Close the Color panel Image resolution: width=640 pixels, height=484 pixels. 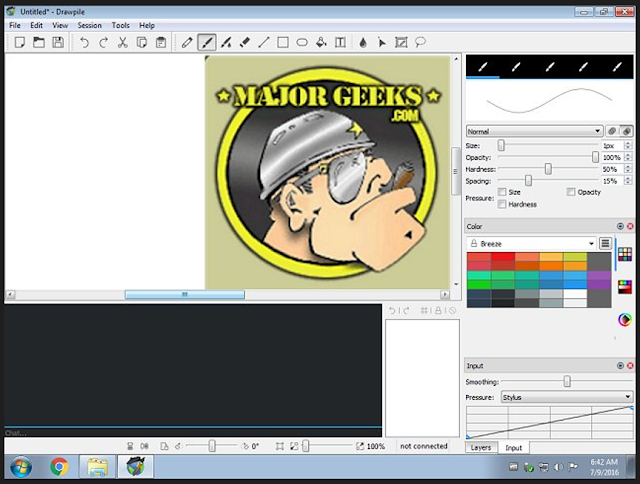[630, 226]
